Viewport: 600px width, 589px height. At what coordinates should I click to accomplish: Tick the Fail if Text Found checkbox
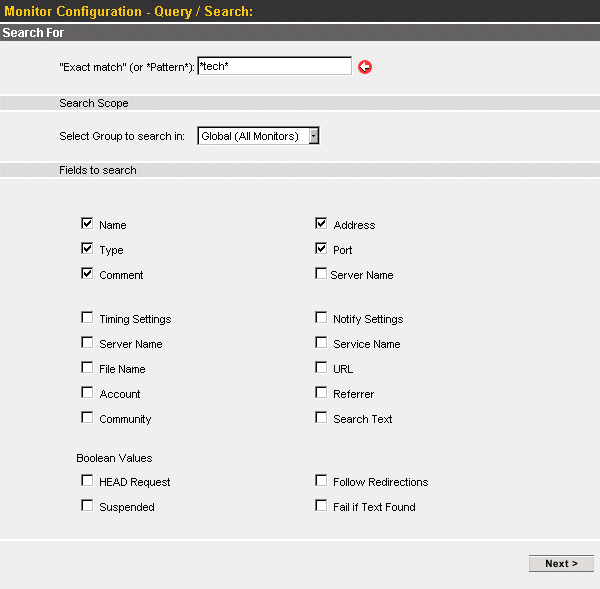tap(321, 505)
